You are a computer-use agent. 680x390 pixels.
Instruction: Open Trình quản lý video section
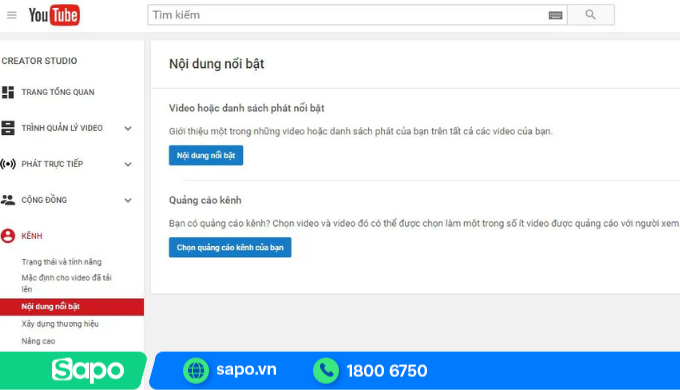(x=62, y=128)
